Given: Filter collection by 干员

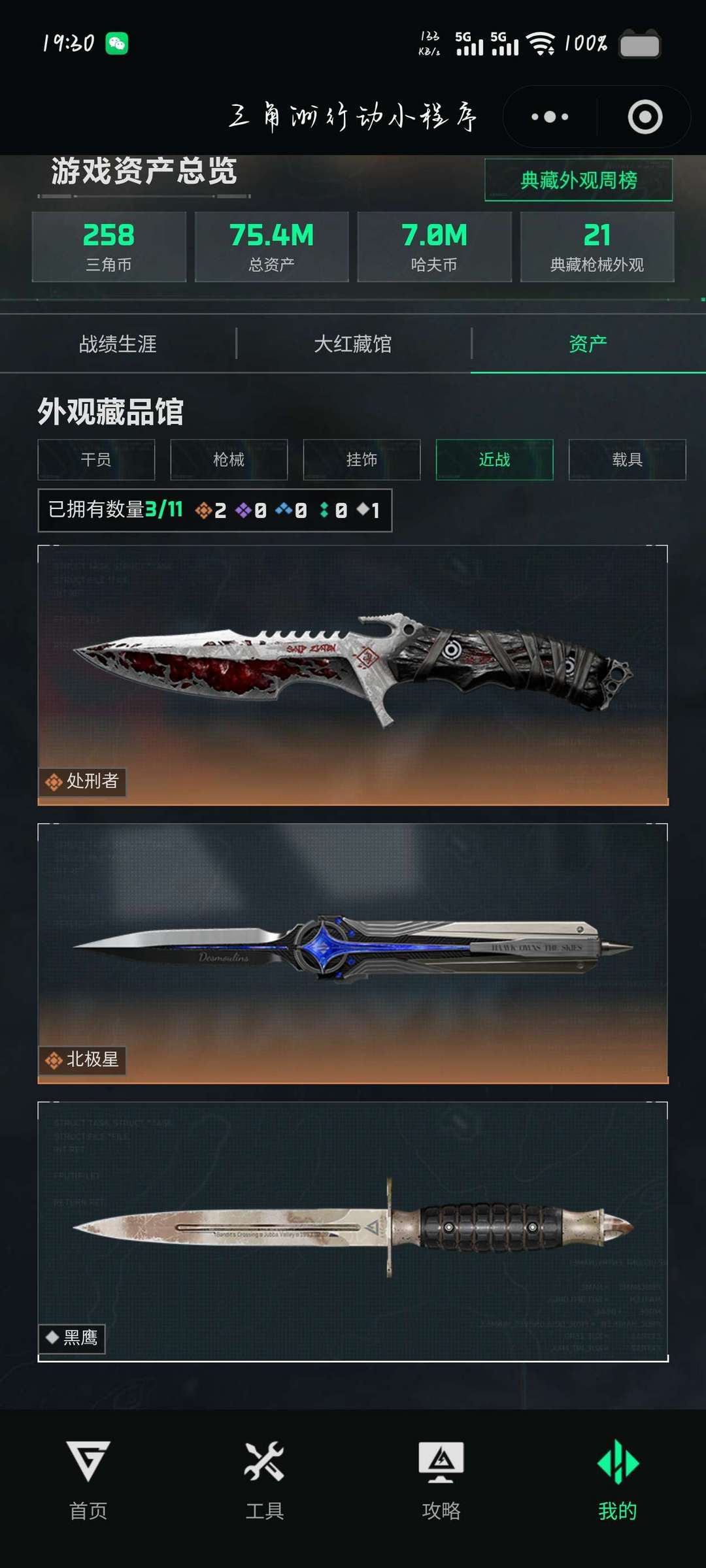Looking at the screenshot, I should pos(96,460).
